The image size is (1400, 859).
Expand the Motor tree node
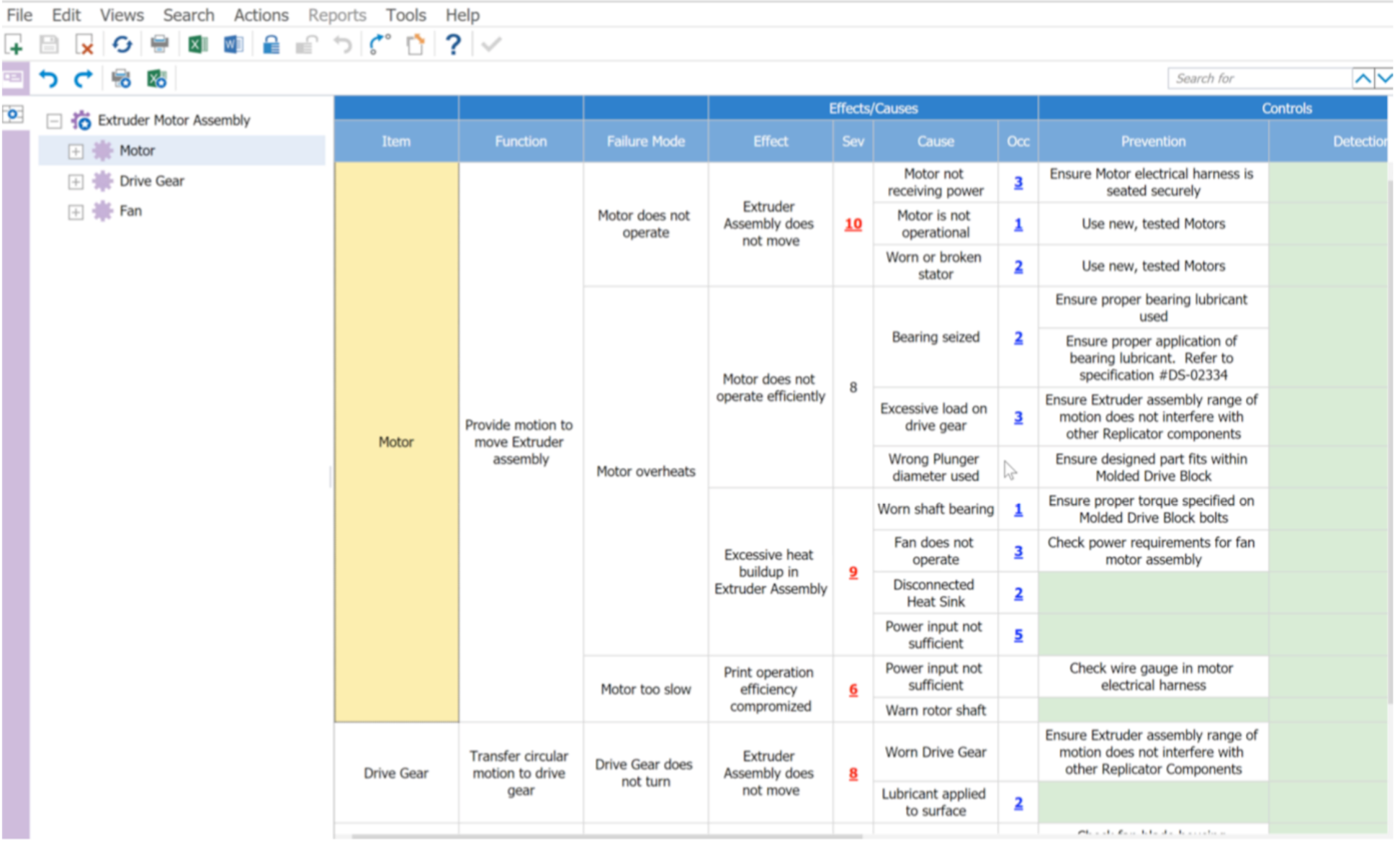[76, 151]
